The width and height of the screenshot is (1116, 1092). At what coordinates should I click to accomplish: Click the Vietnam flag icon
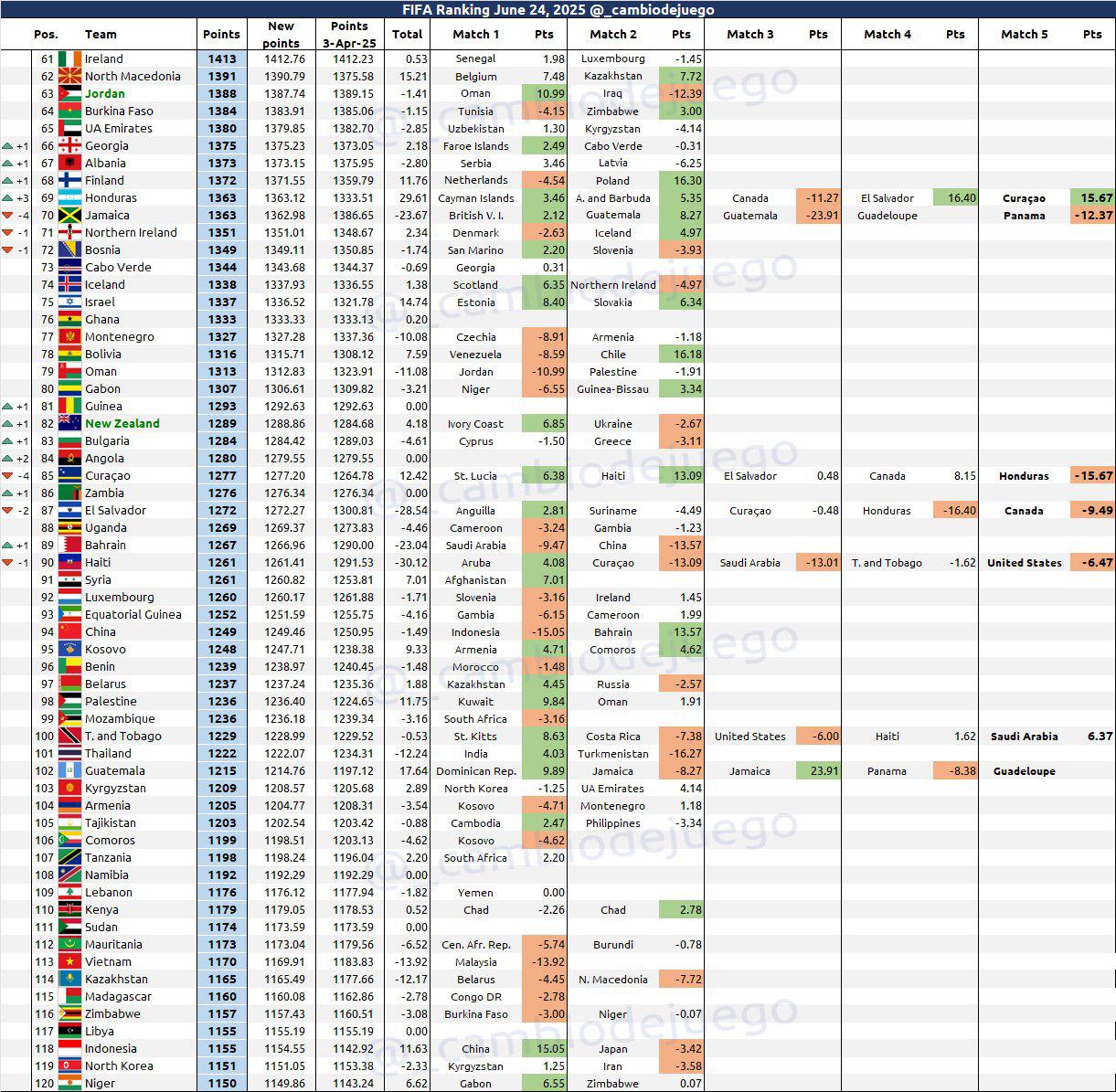69,962
